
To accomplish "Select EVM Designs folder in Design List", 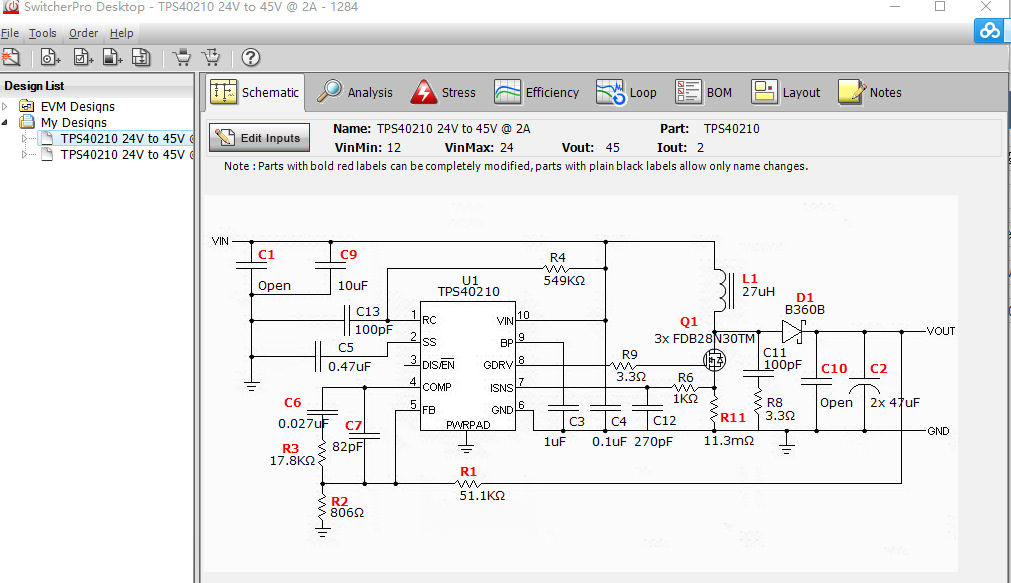I will coord(77,106).
